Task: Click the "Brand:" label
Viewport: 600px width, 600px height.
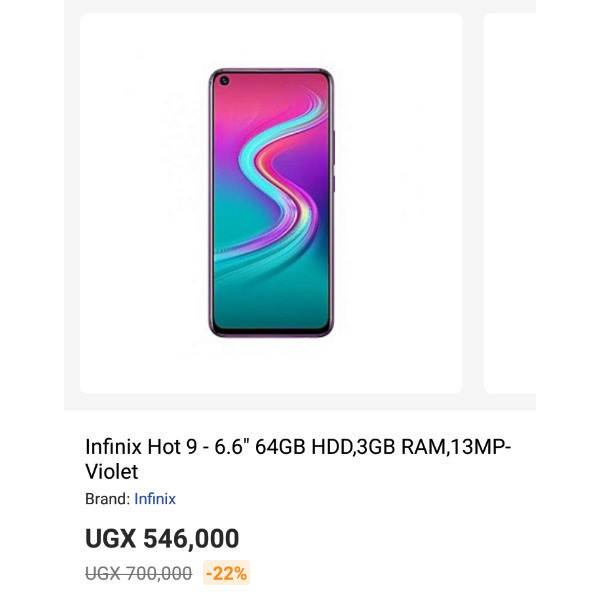Action: click(108, 499)
